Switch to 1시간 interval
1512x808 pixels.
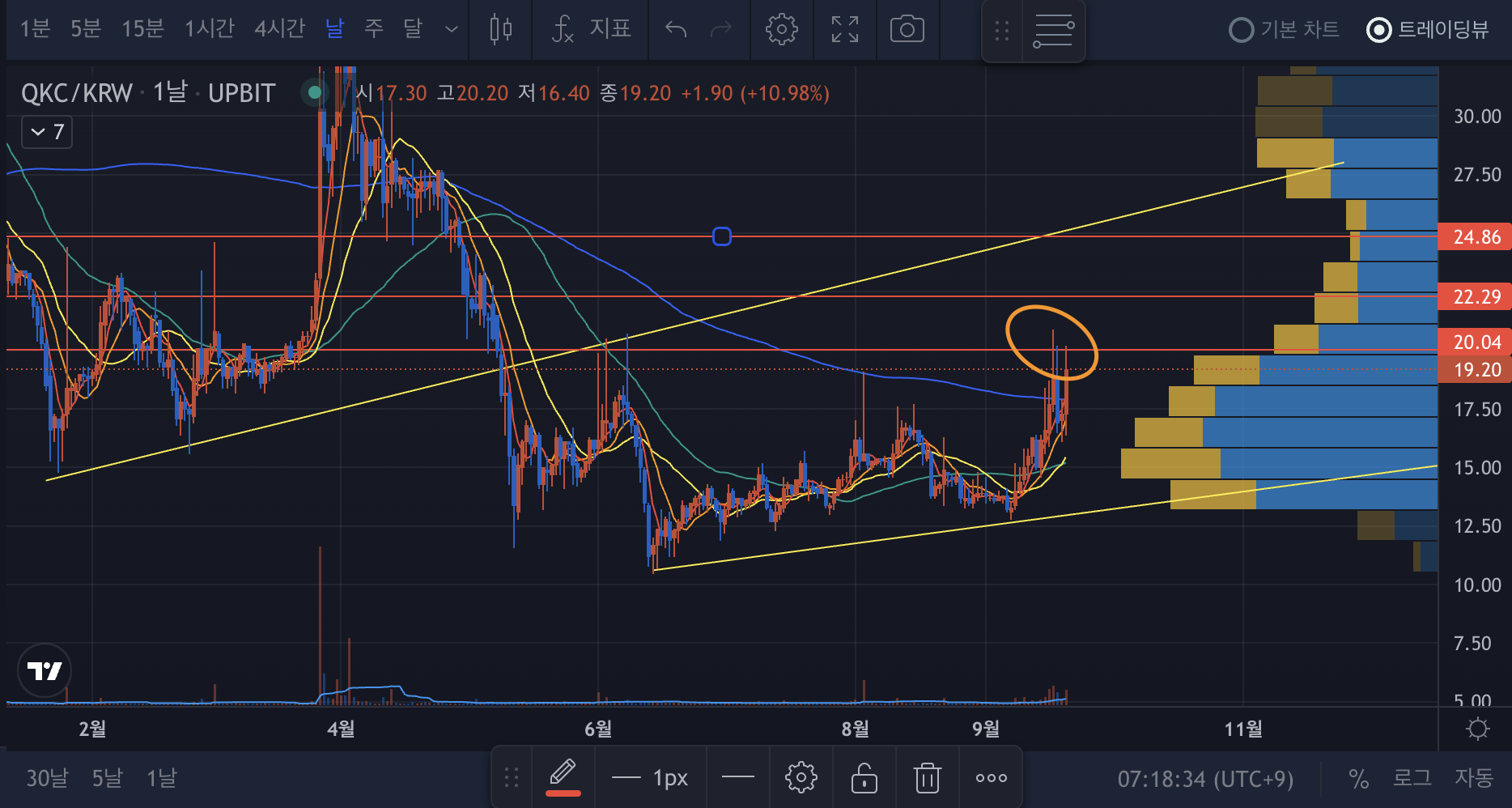(210, 29)
